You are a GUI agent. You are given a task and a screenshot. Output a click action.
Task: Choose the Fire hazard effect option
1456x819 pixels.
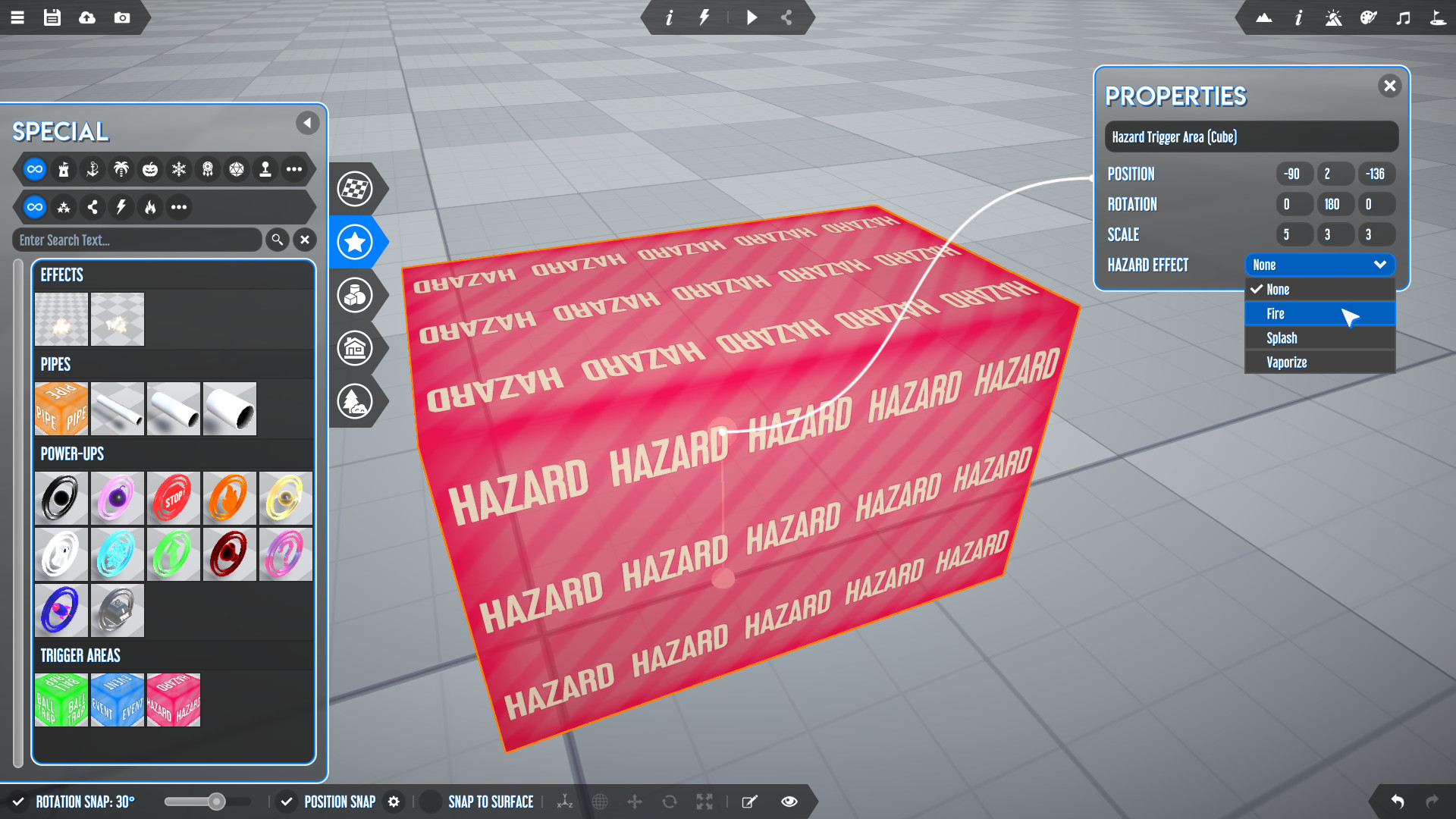pos(1319,314)
